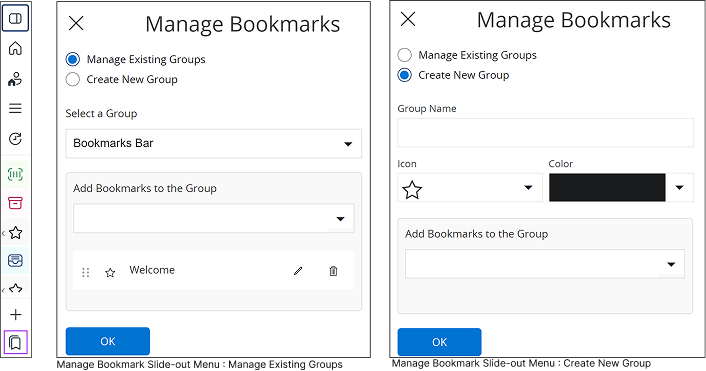
Task: Select Create New Group radio in right panel
Action: [404, 75]
